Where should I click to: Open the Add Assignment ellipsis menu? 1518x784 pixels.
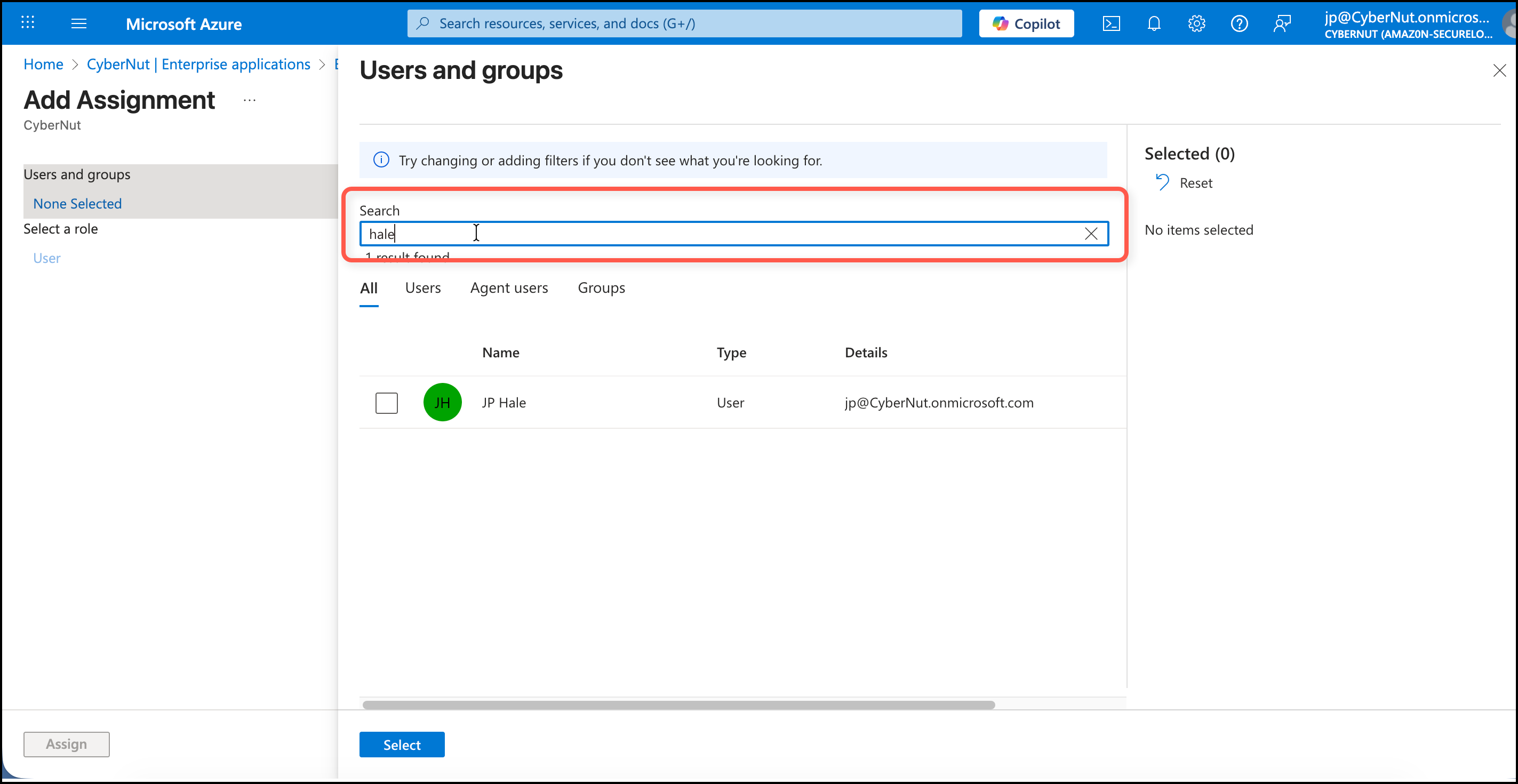point(249,100)
